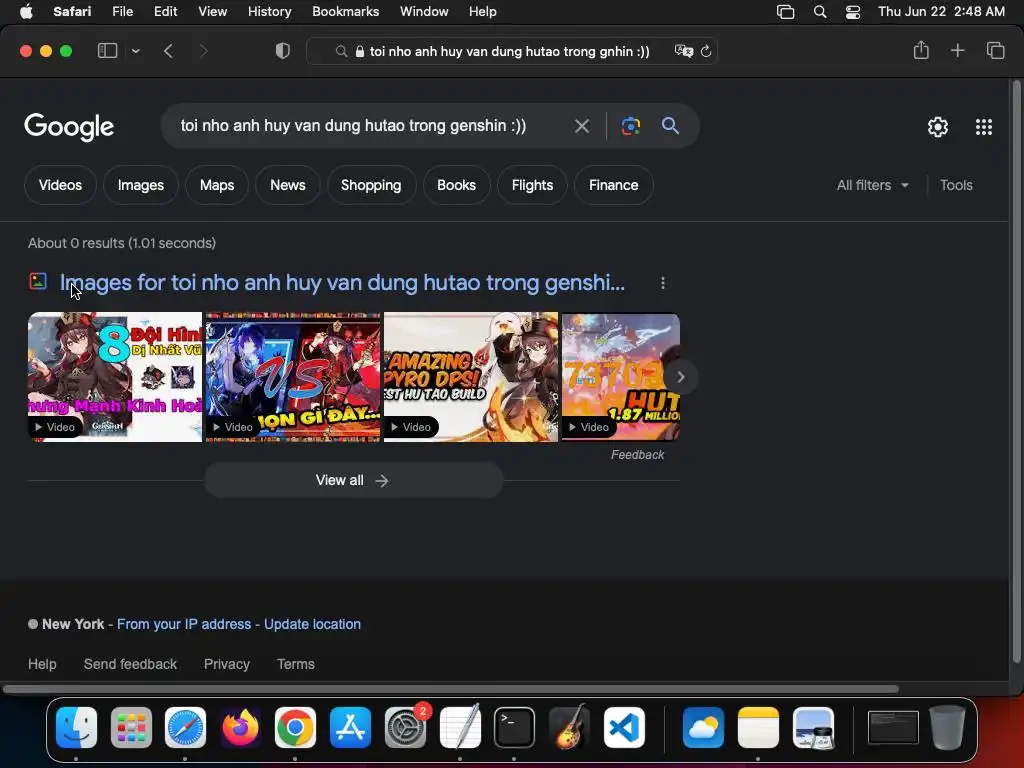1024x768 pixels.
Task: Launch Firefox from the Dock
Action: (240, 727)
